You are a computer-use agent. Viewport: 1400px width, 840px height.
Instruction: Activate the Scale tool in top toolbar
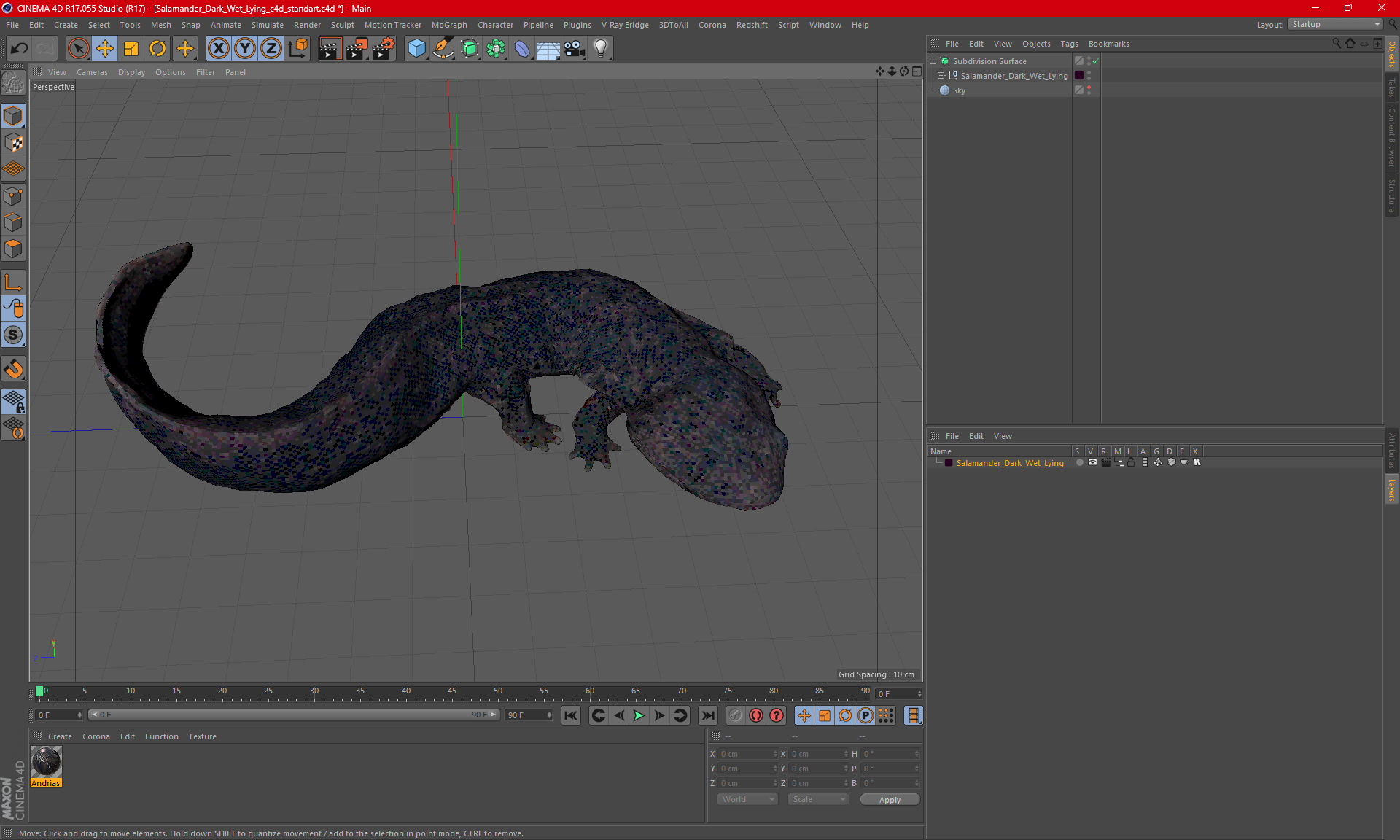click(131, 49)
